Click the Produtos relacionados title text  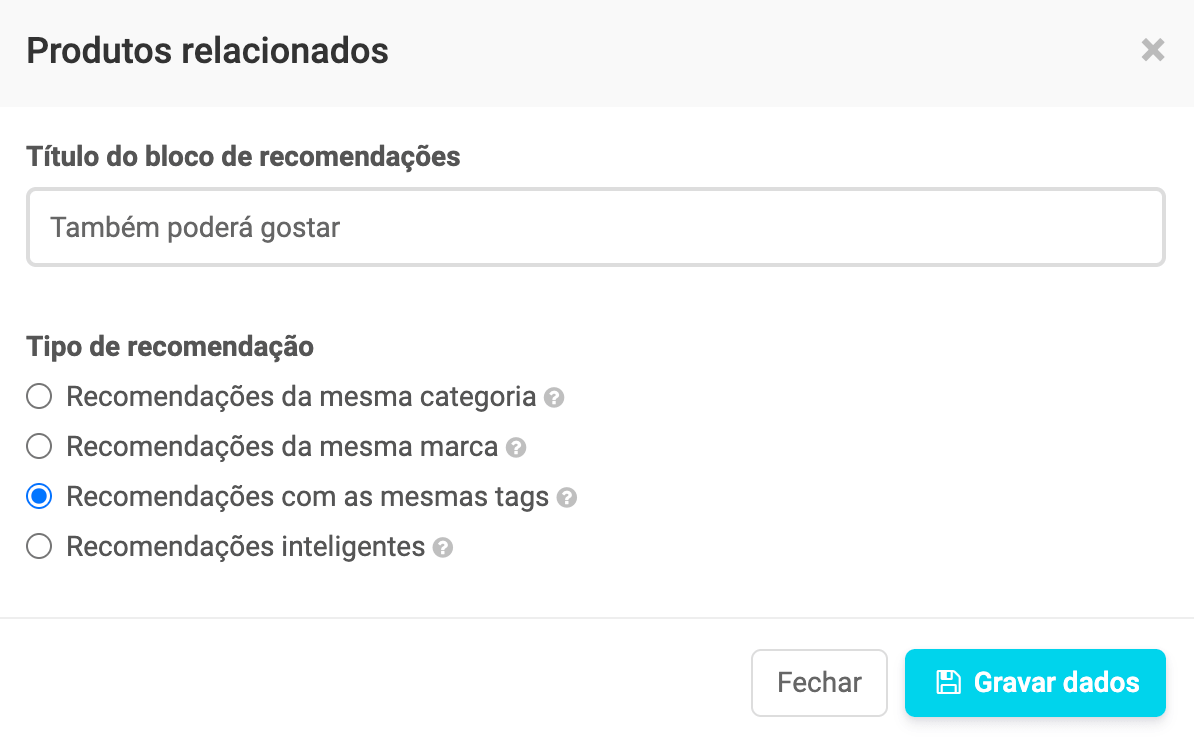point(208,50)
